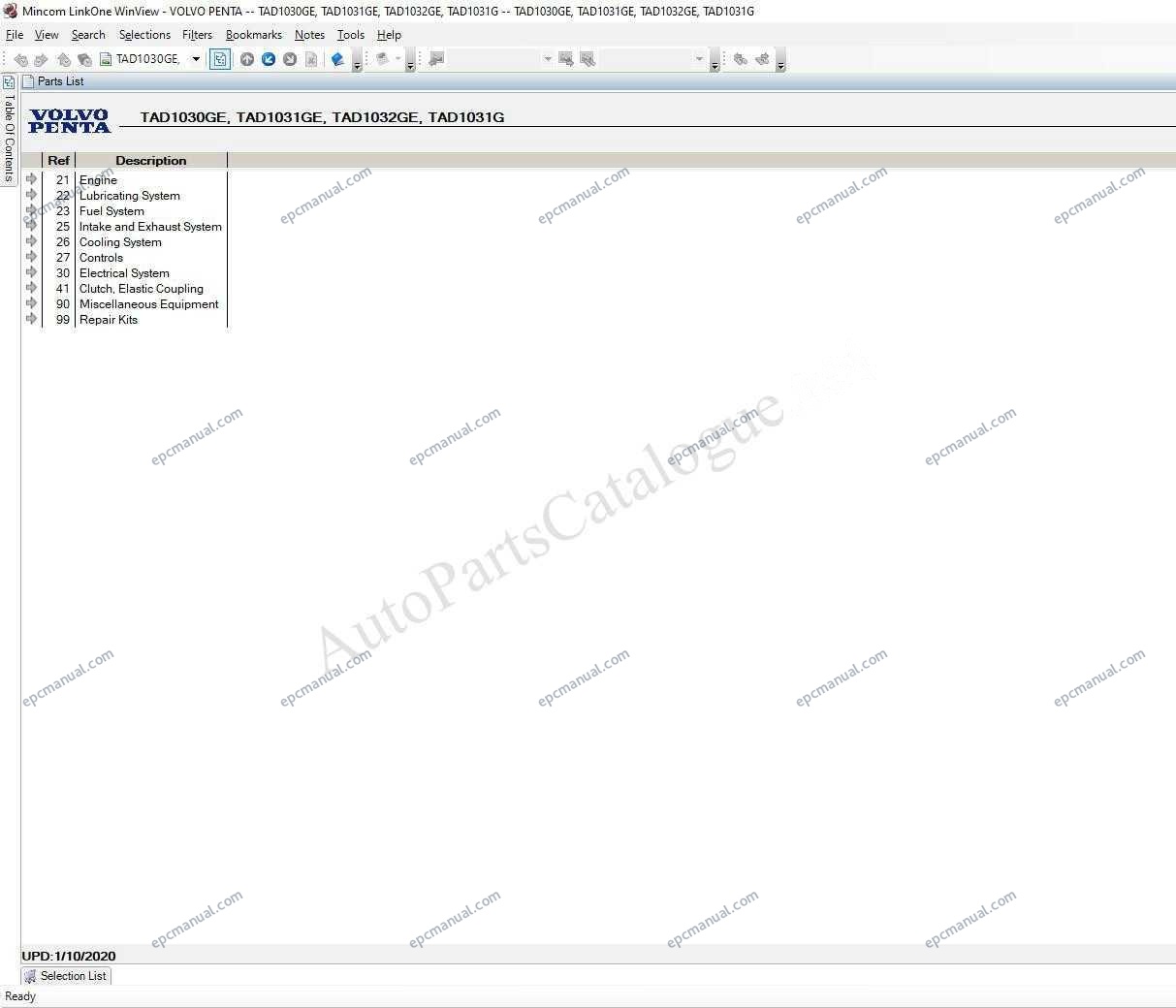Click the Description column header
1176x1008 pixels.
(x=151, y=161)
